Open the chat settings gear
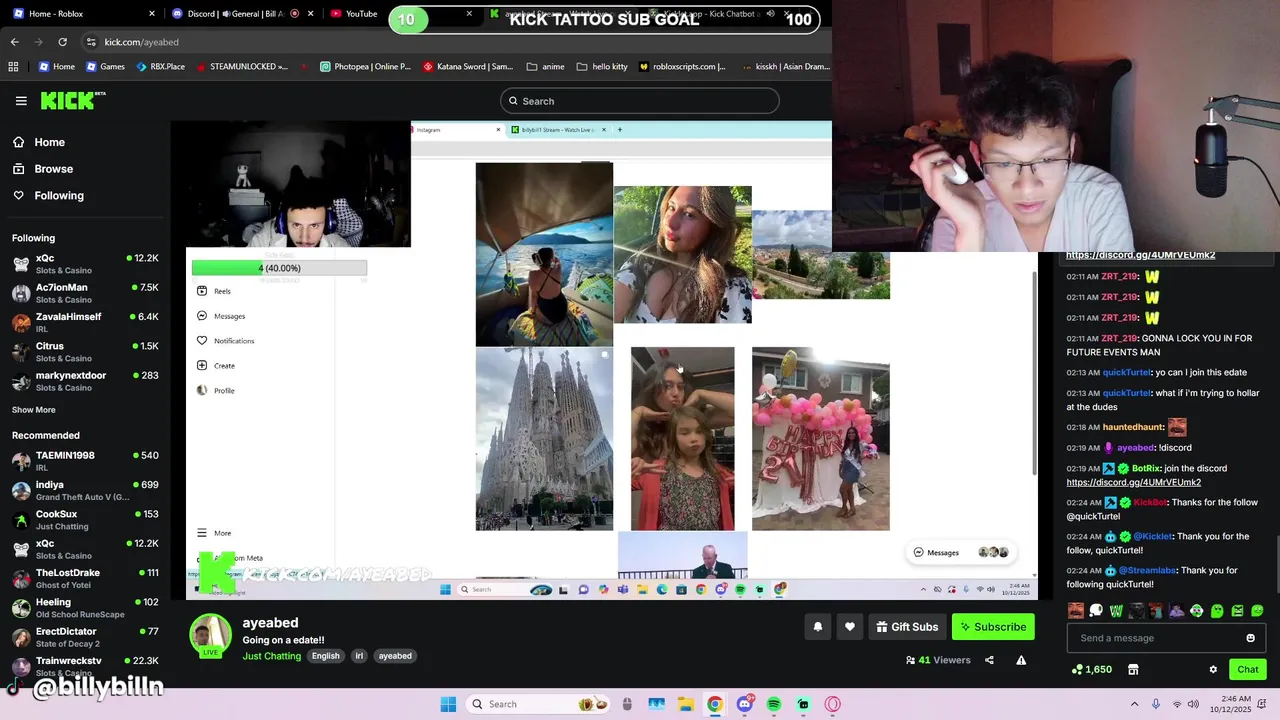The image size is (1280, 720). pos(1213,670)
